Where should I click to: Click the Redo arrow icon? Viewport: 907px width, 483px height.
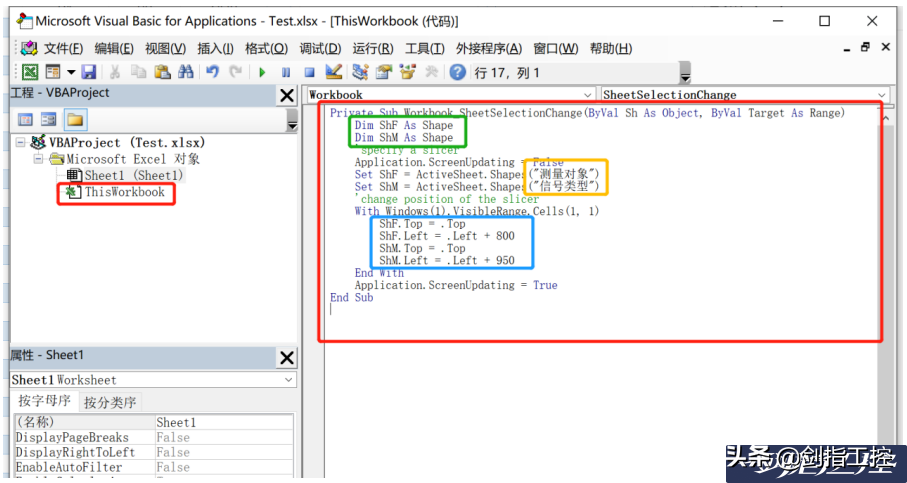[235, 72]
